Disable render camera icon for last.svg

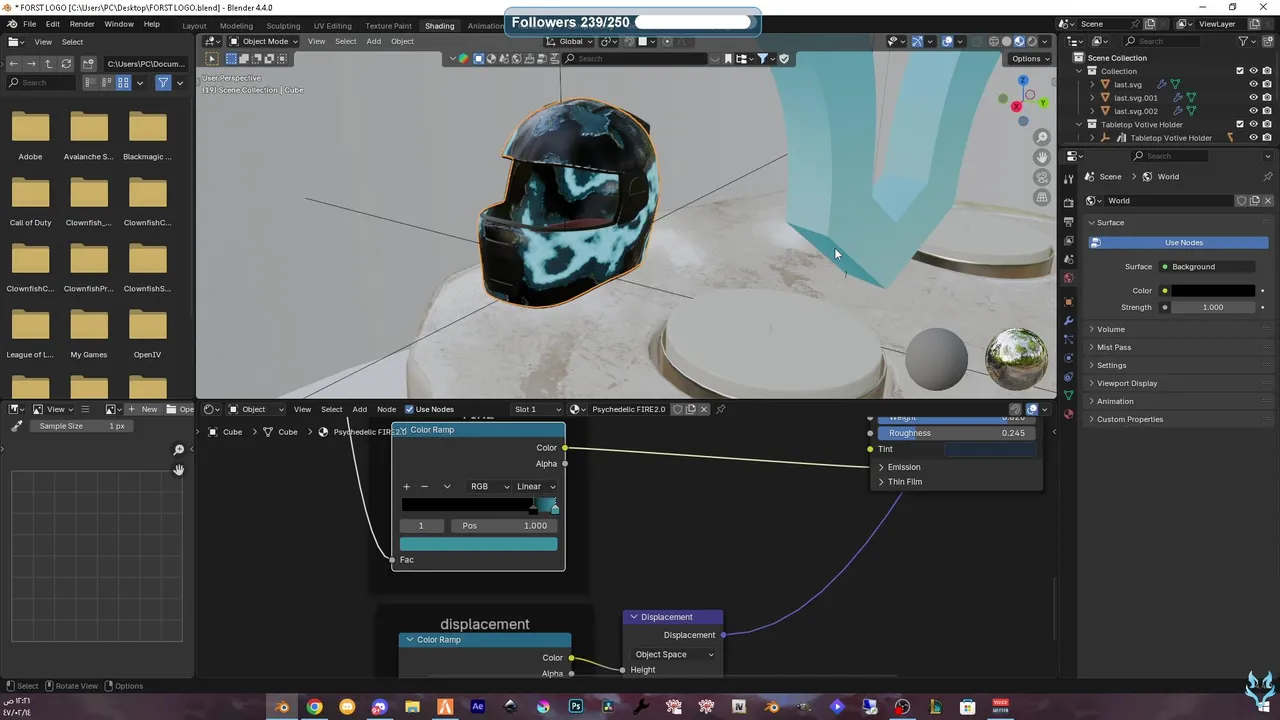click(x=1266, y=85)
